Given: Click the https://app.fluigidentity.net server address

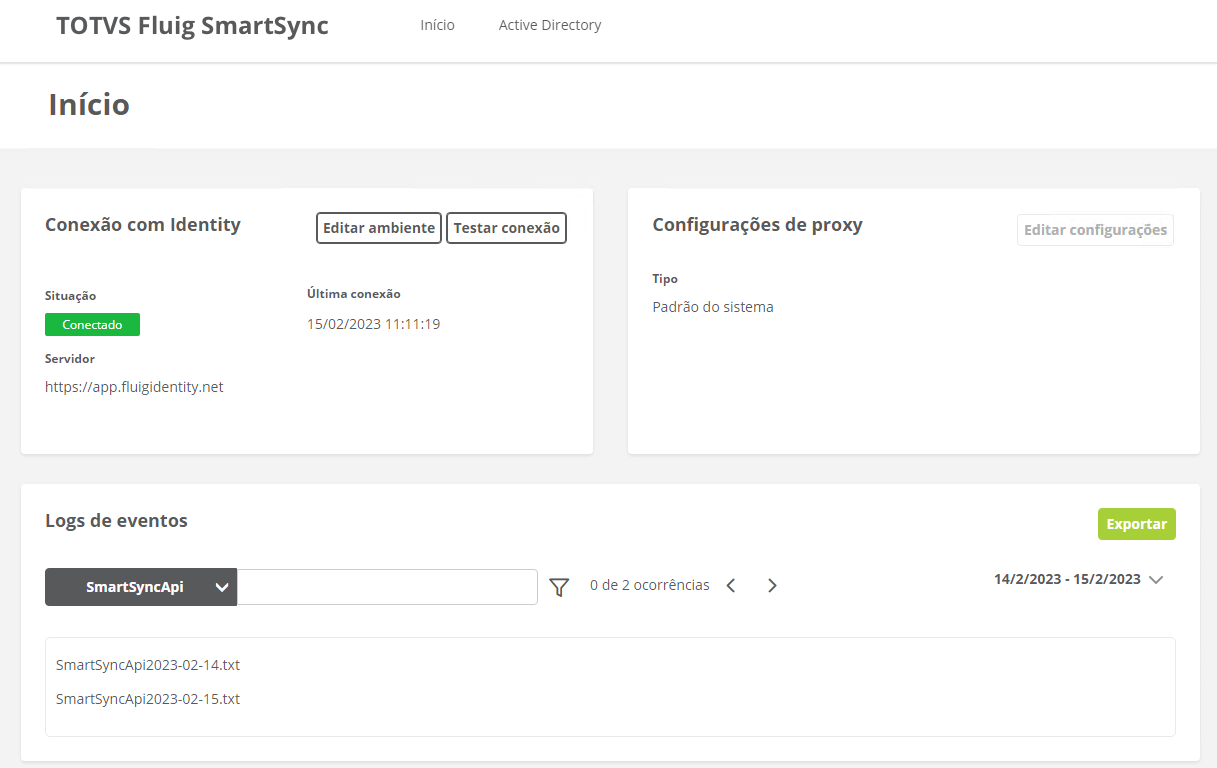Looking at the screenshot, I should coord(134,387).
